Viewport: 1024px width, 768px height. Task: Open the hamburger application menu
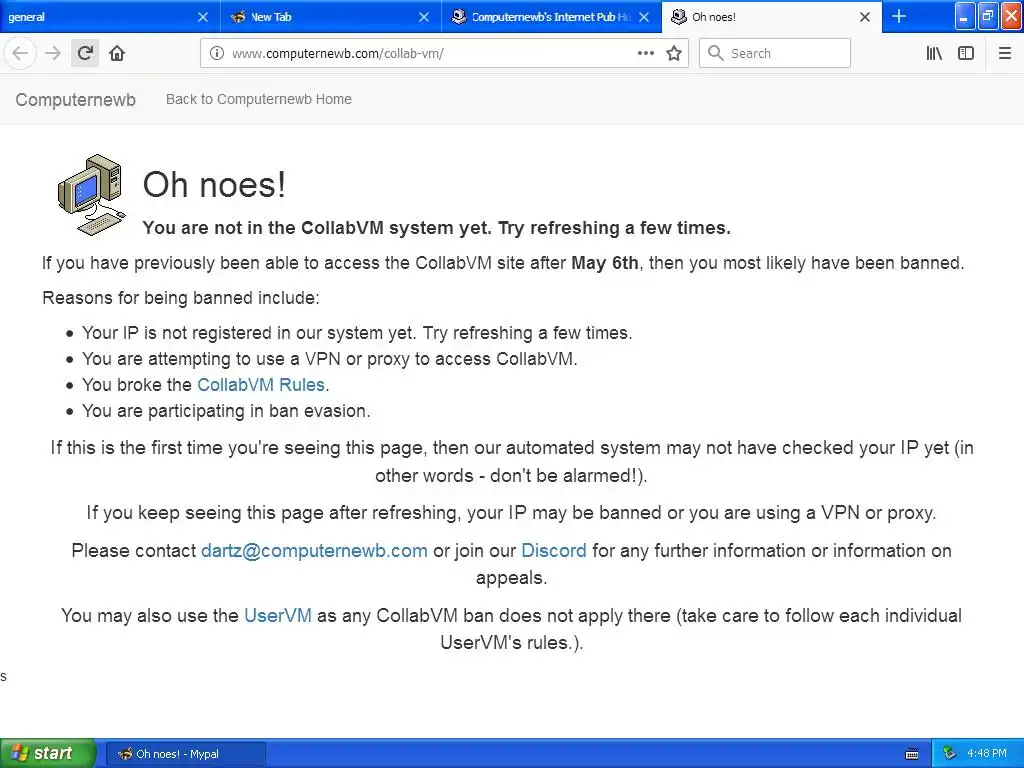click(1004, 53)
